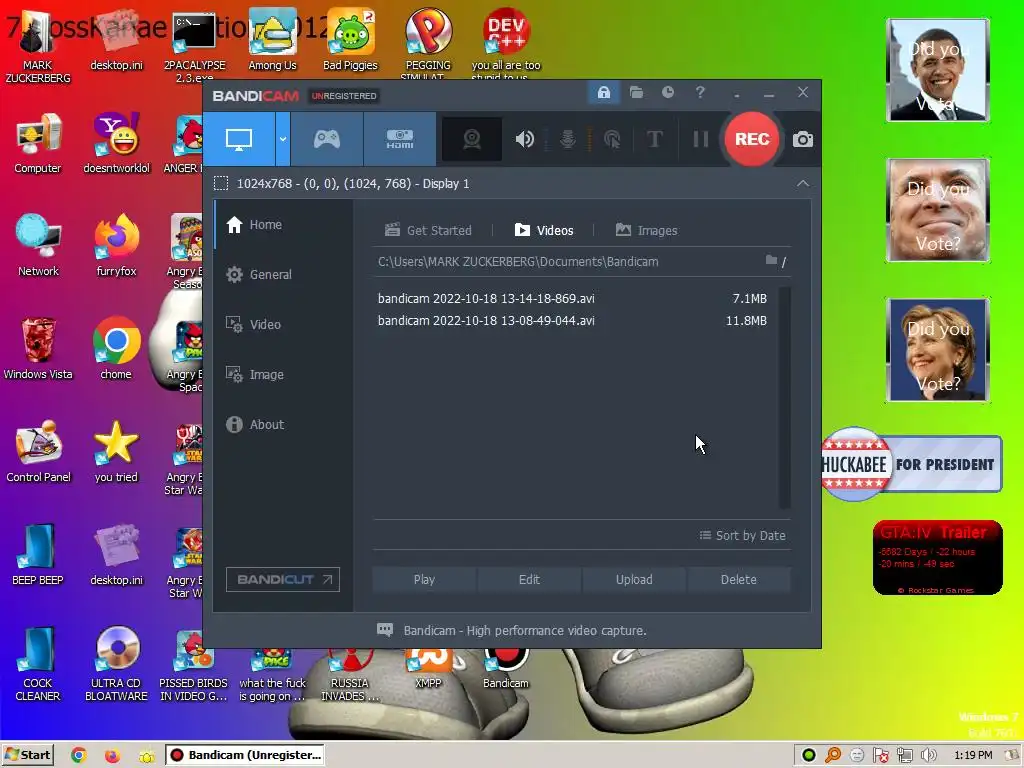Open the furryfox Firefox desktop shortcut
Image resolution: width=1024 pixels, height=768 pixels.
coord(116,245)
